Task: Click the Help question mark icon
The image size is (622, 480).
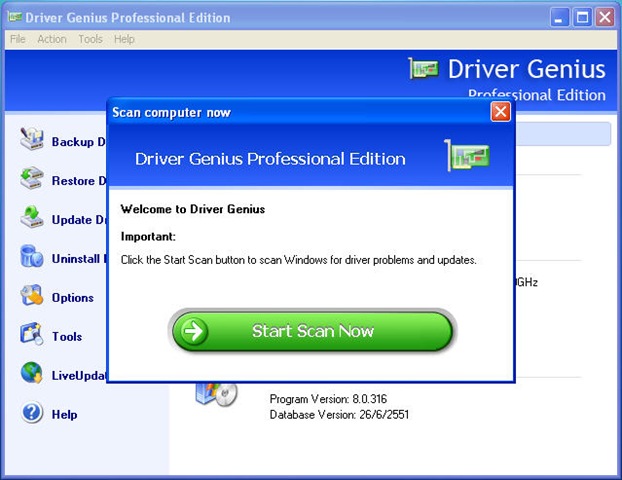Action: (x=32, y=412)
